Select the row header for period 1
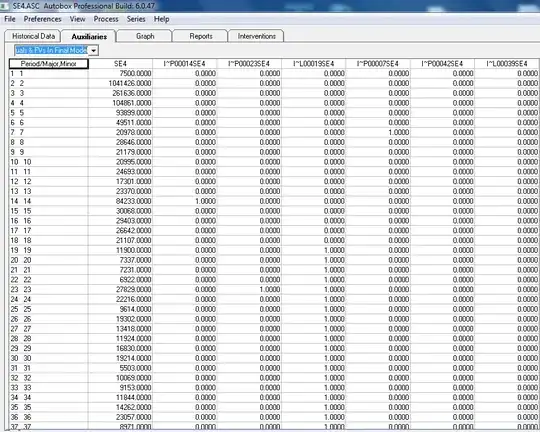The height and width of the screenshot is (432, 540). coord(49,73)
